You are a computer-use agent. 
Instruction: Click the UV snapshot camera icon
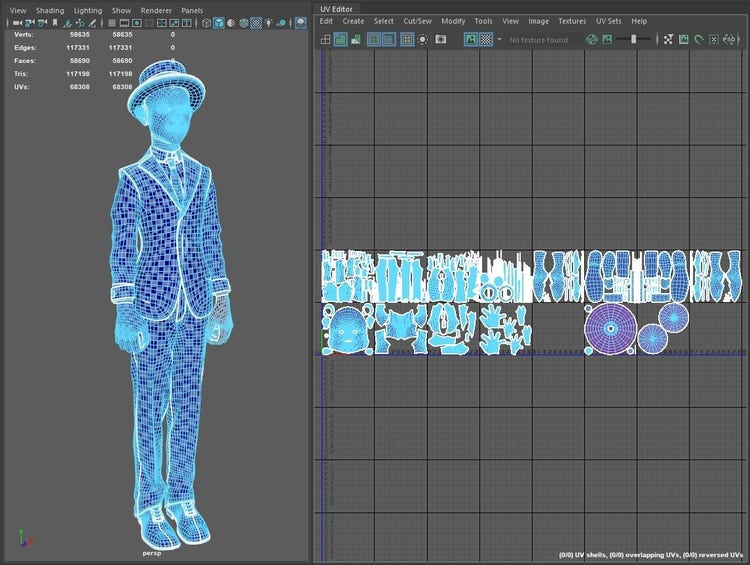tap(440, 39)
